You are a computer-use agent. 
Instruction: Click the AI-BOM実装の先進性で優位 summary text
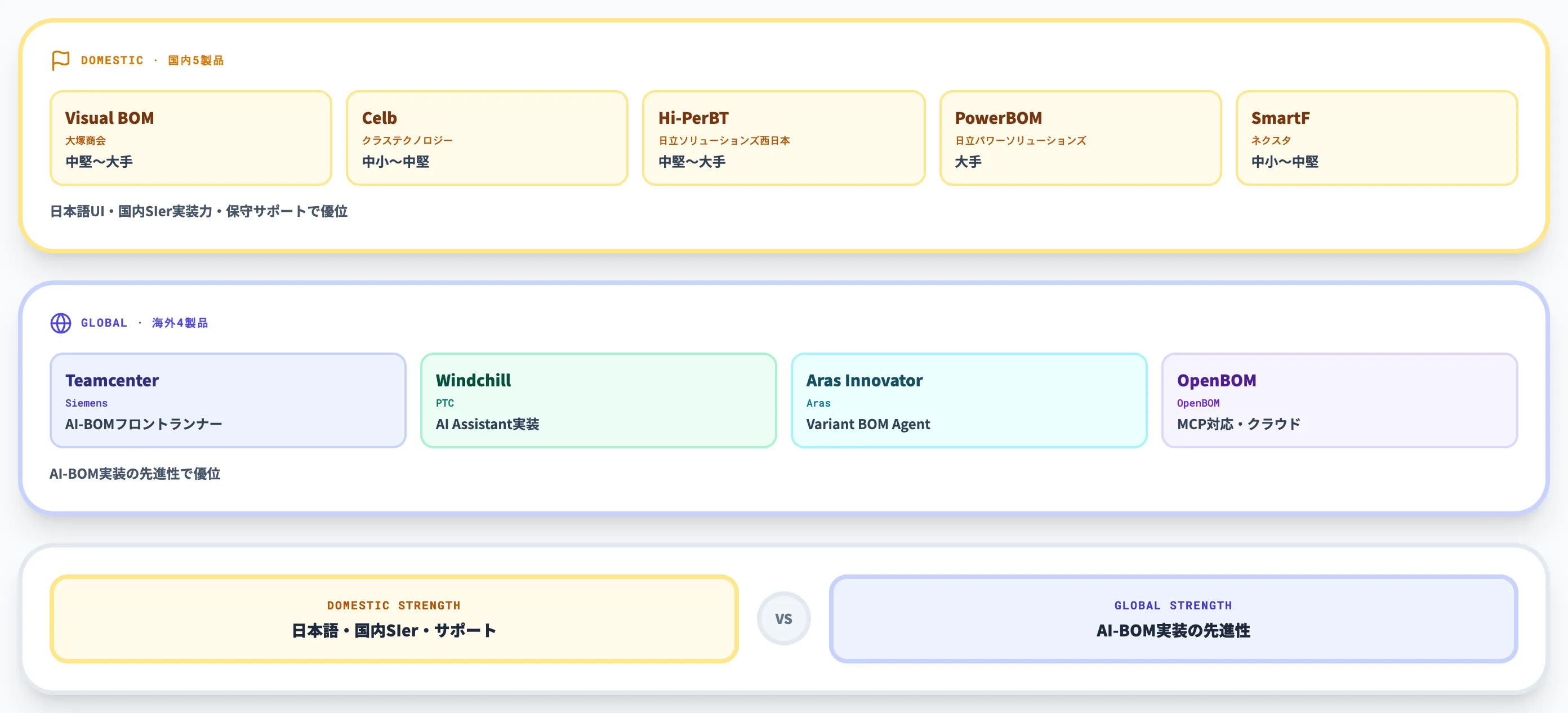(x=135, y=474)
